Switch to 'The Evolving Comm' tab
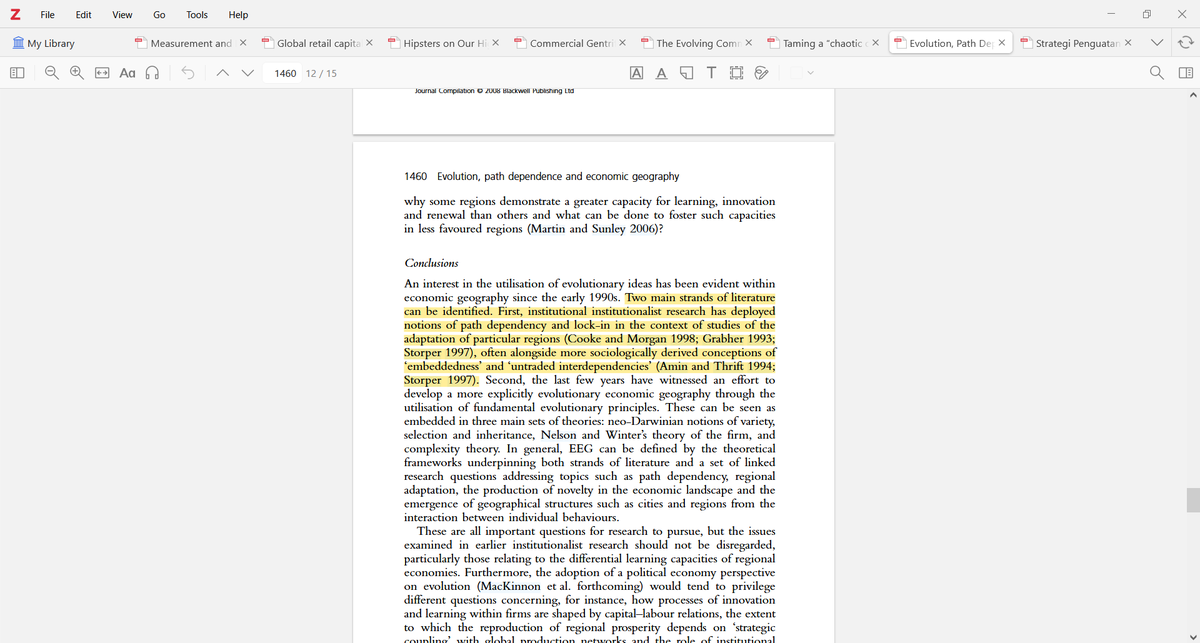 [x=697, y=43]
